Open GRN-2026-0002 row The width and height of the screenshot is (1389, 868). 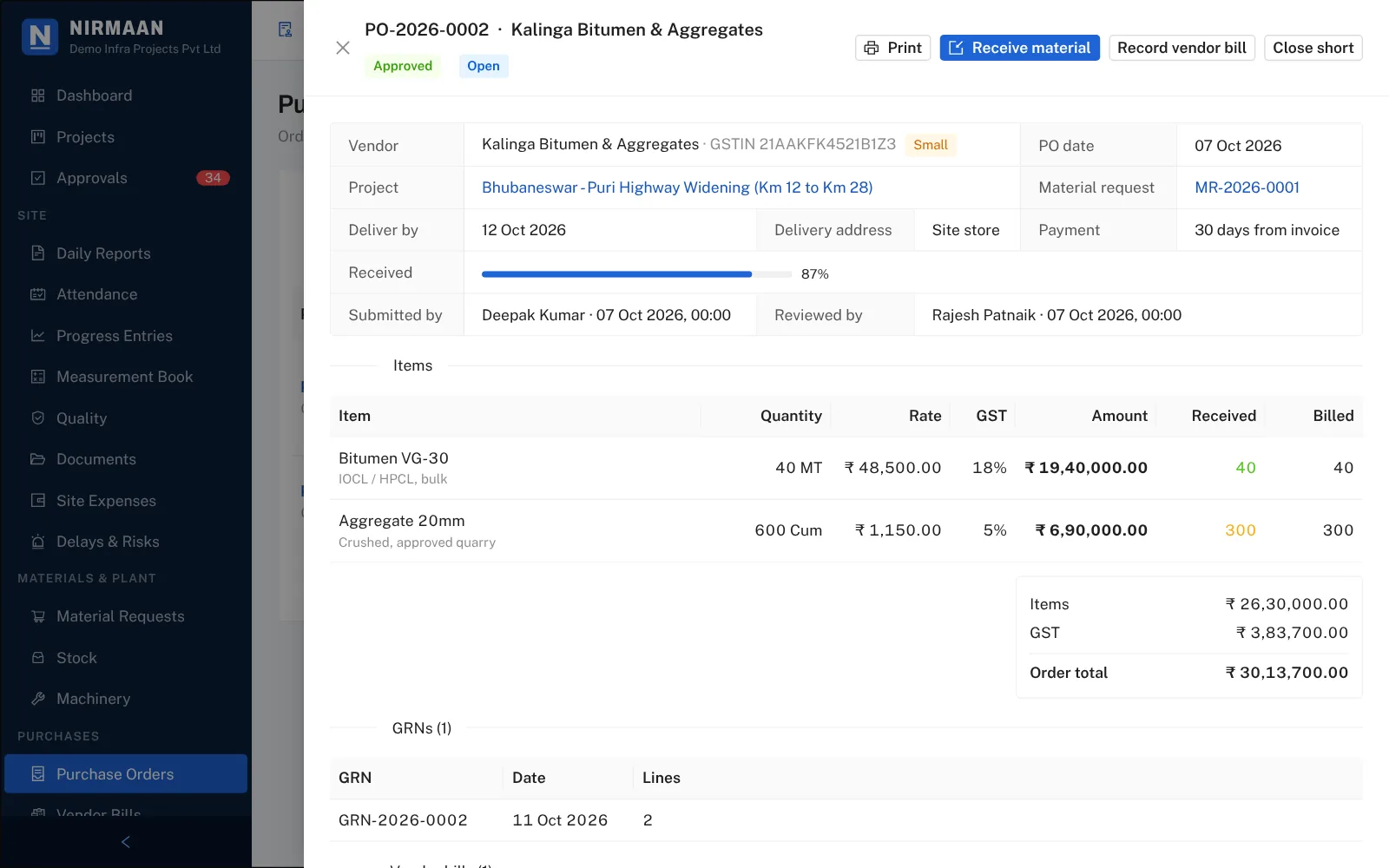point(846,820)
